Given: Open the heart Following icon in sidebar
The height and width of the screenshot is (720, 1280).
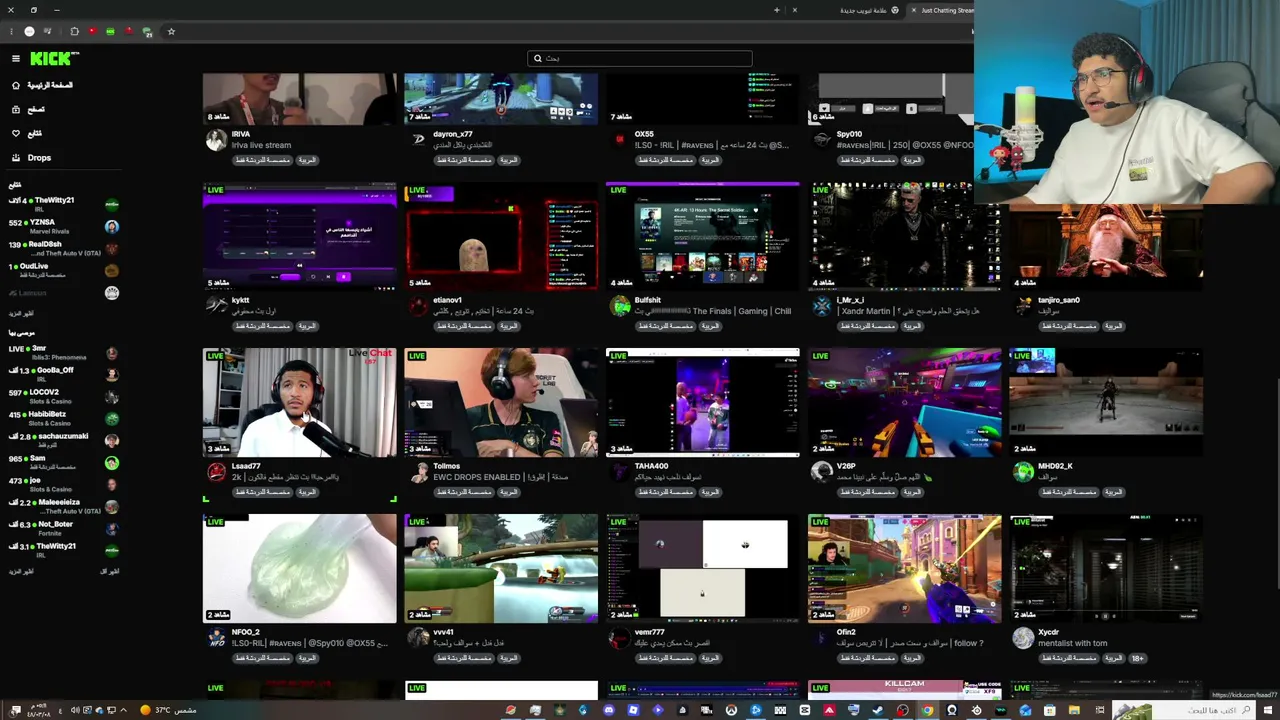Looking at the screenshot, I should tap(16, 133).
